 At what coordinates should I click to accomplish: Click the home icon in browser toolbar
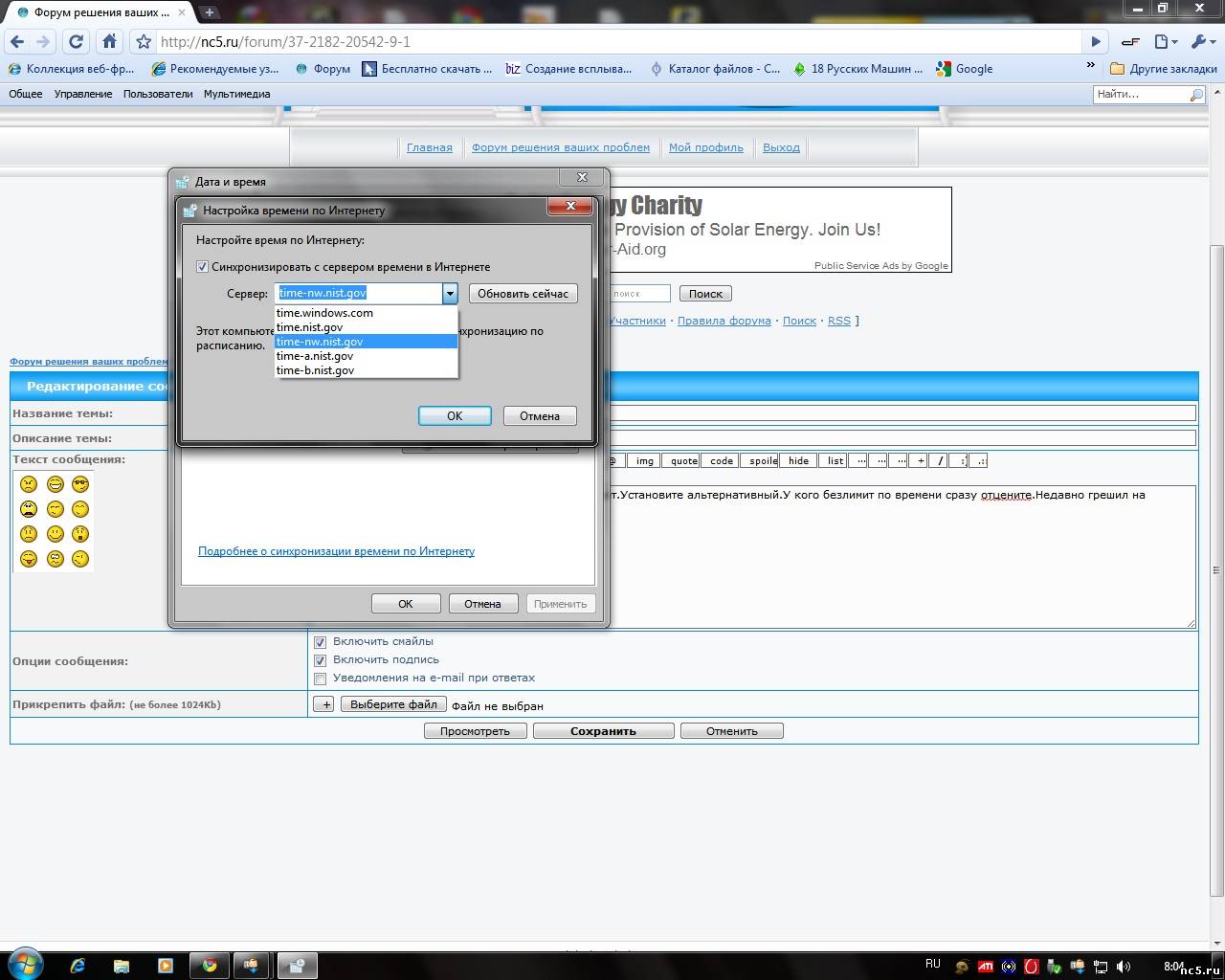tap(110, 41)
